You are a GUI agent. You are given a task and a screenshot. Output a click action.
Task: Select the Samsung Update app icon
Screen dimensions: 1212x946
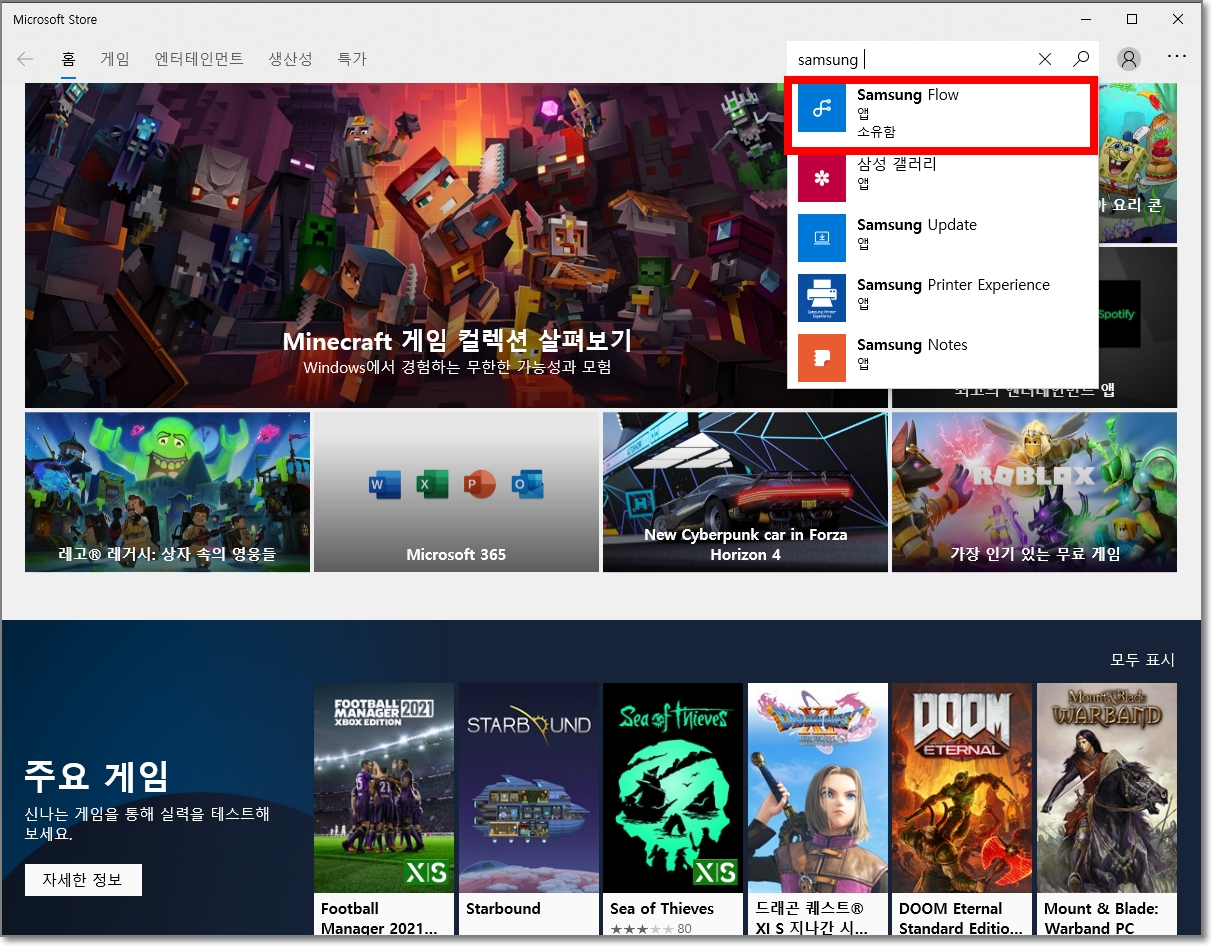click(822, 238)
